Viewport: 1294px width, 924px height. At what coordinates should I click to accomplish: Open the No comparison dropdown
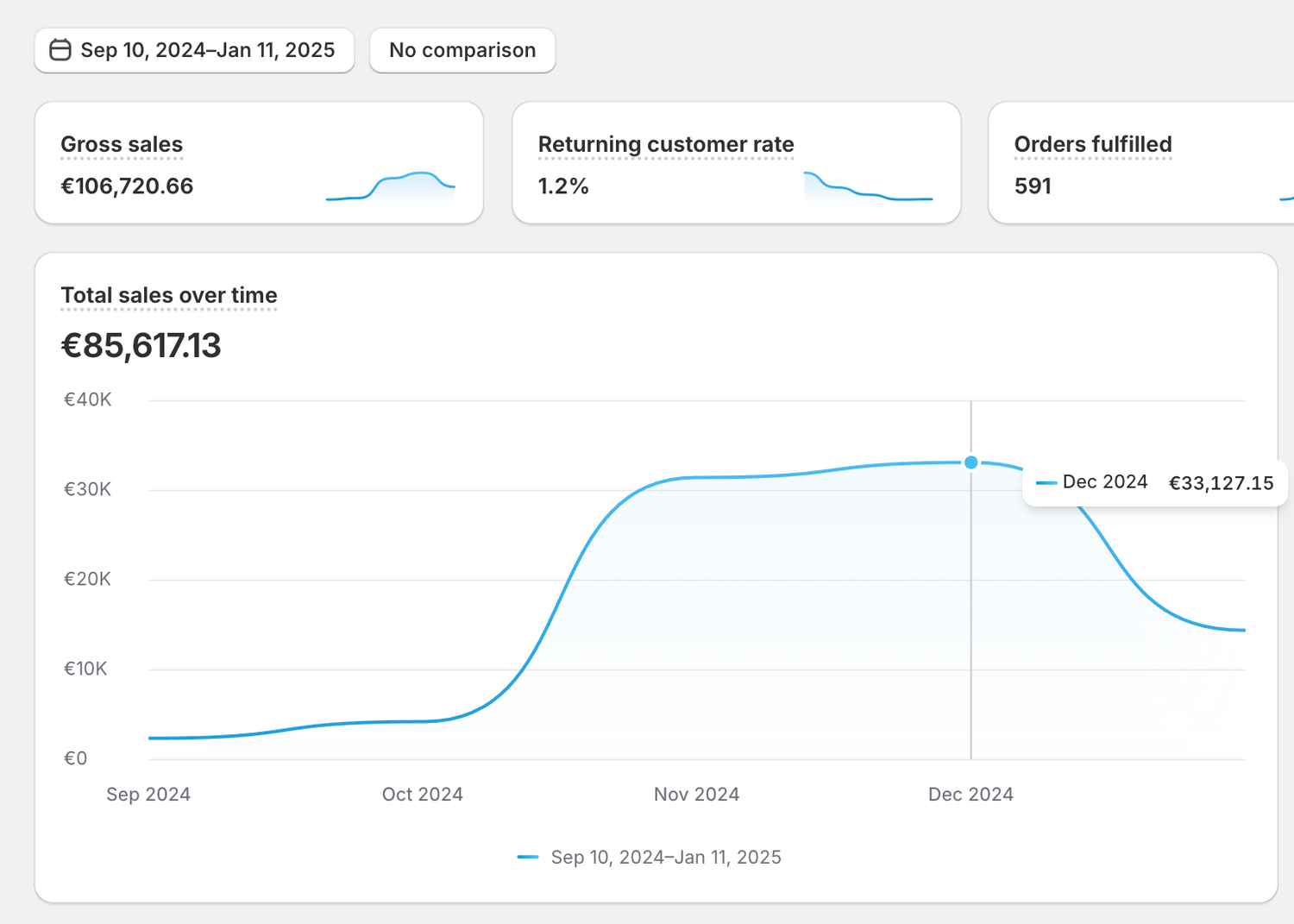click(462, 50)
